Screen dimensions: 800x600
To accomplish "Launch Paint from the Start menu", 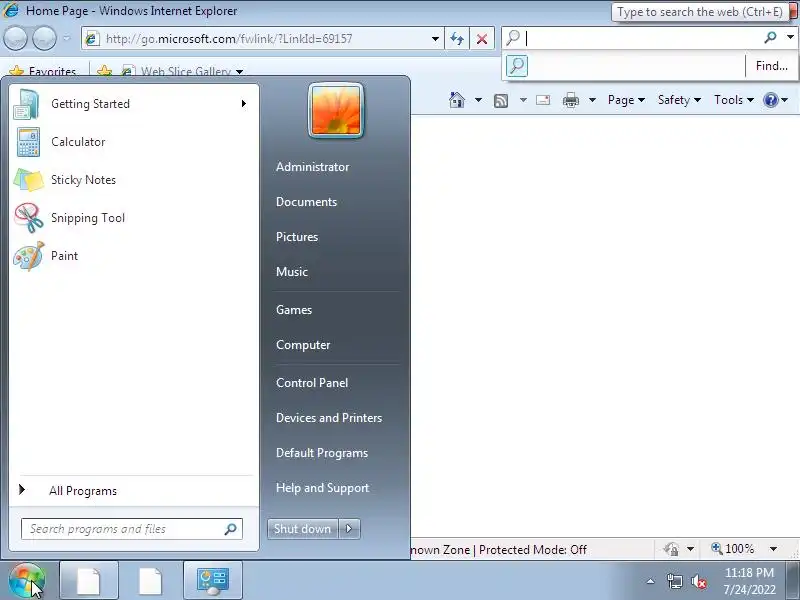I will point(133,256).
